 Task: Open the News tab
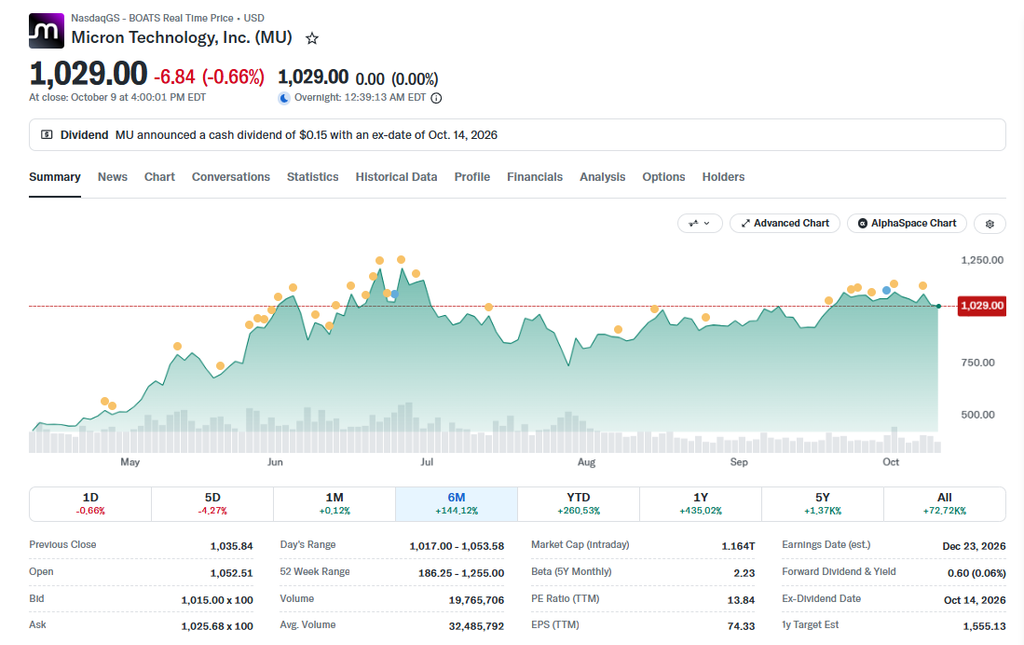(112, 177)
